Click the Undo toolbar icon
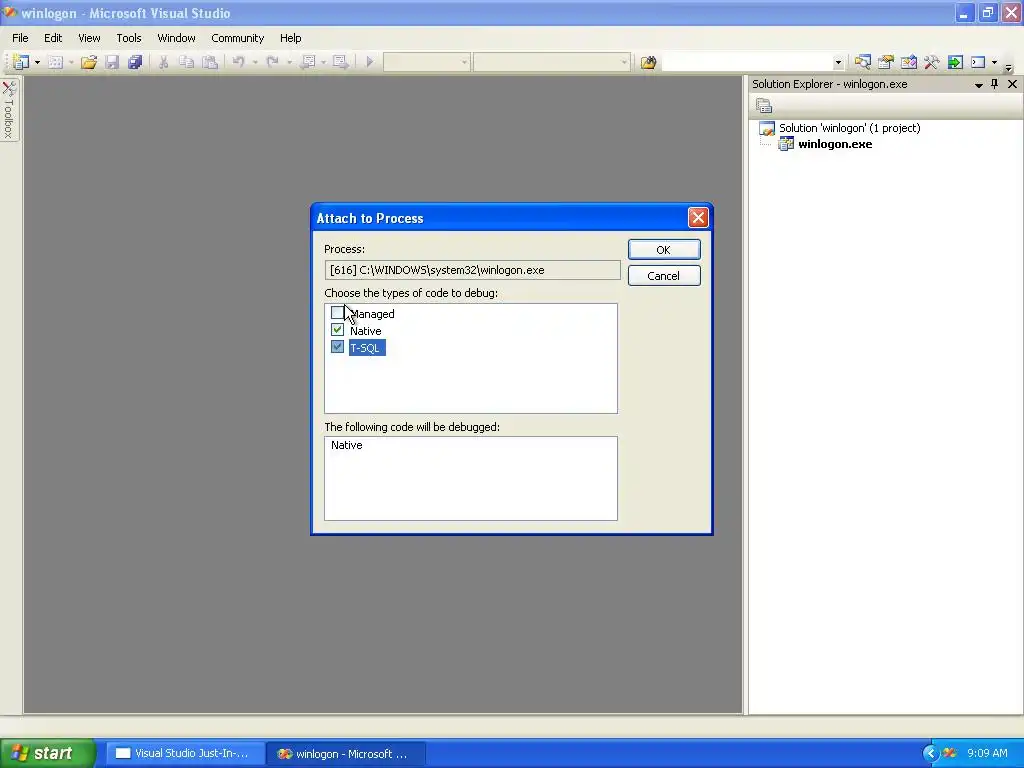The height and width of the screenshot is (768, 1024). 238,62
